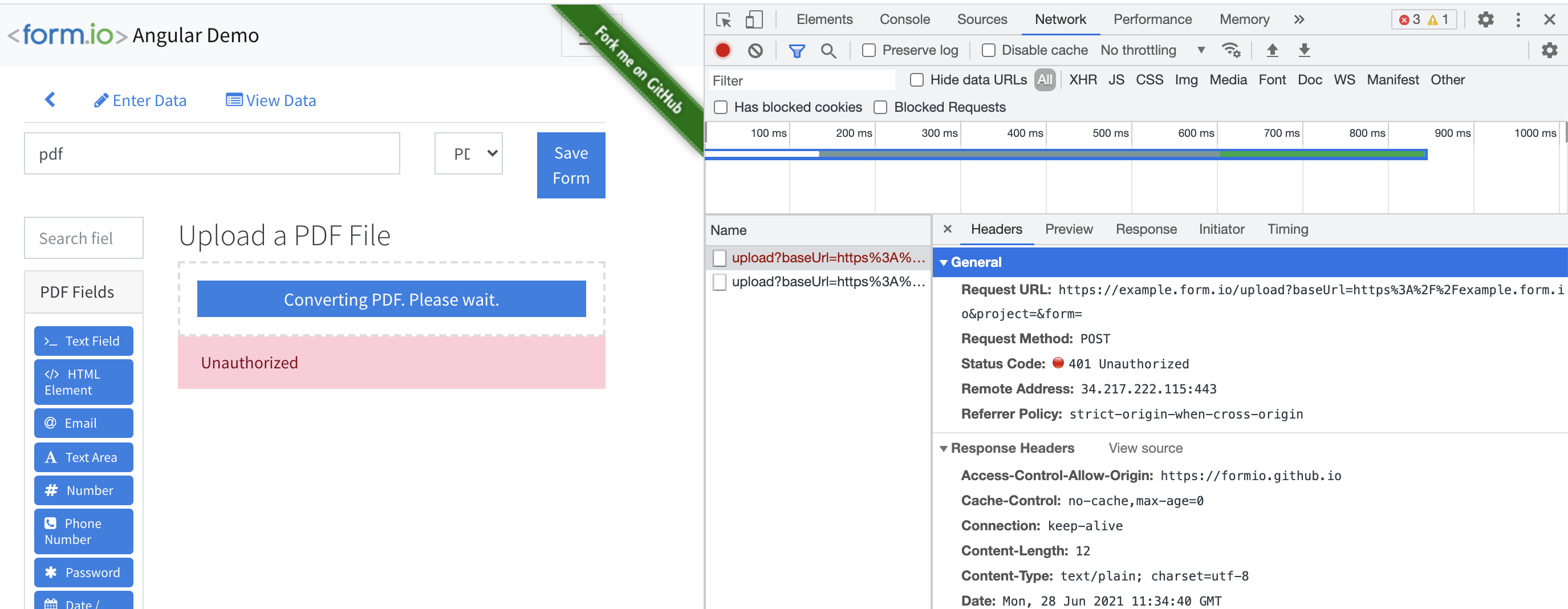This screenshot has width=1568, height=609.
Task: Click the Text Area letter icon
Action: point(51,457)
